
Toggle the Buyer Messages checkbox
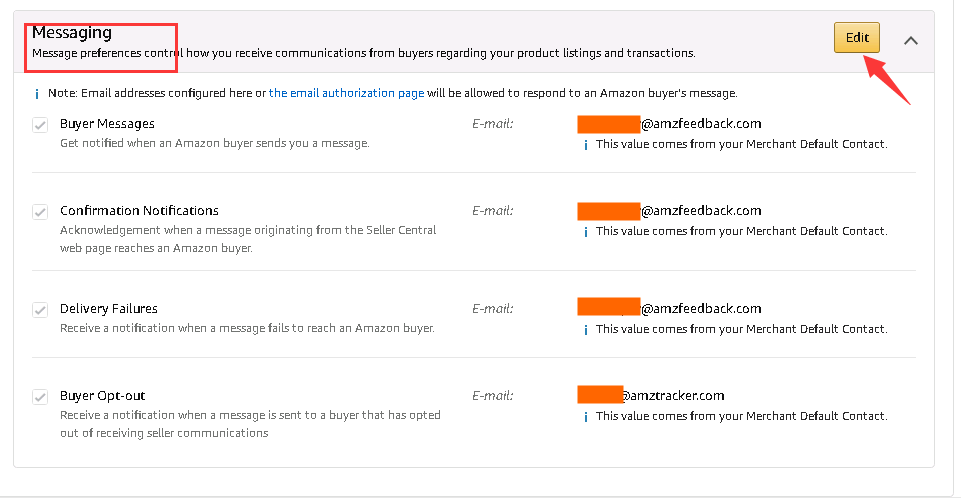pos(40,125)
